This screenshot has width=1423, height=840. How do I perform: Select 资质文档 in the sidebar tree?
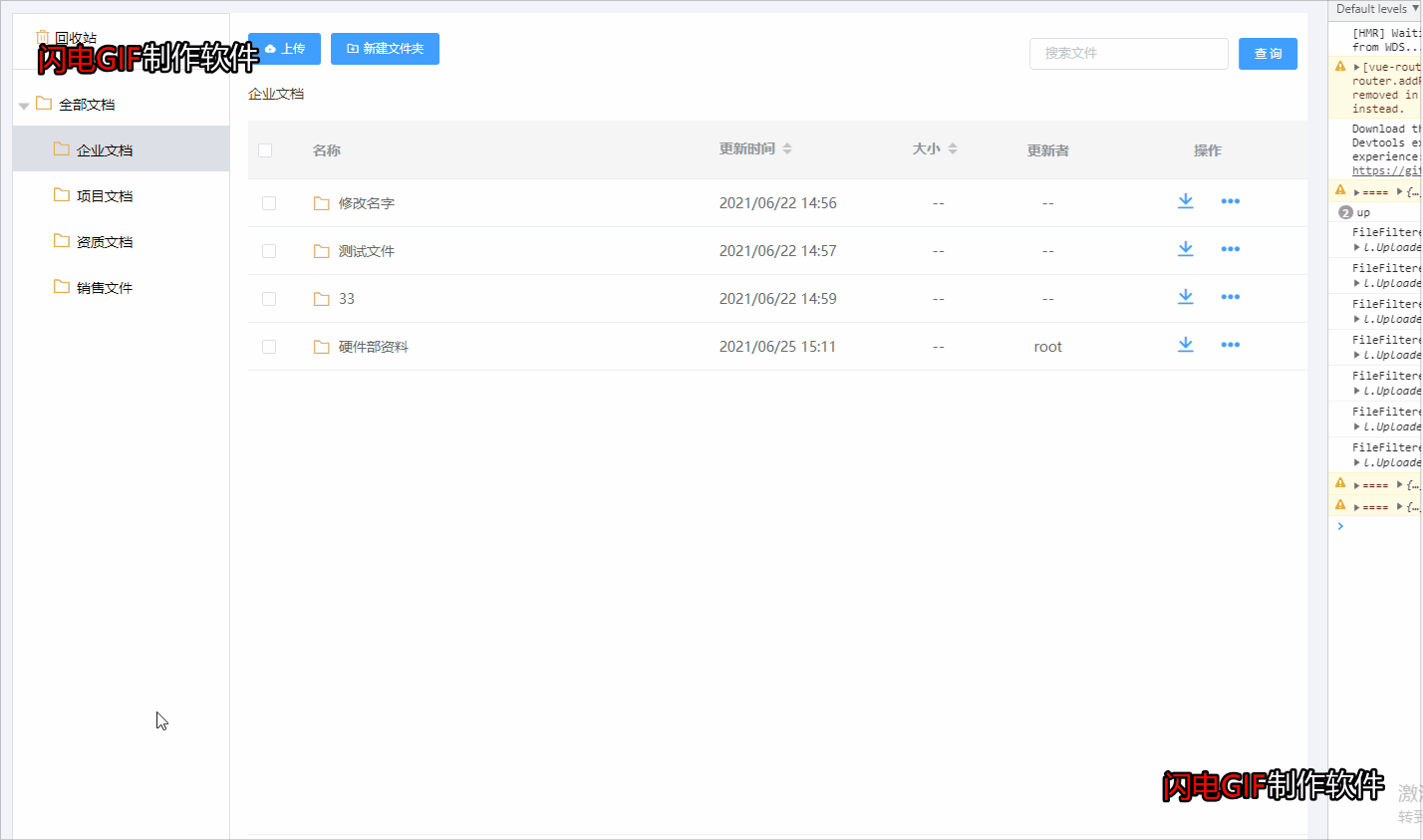[121, 240]
